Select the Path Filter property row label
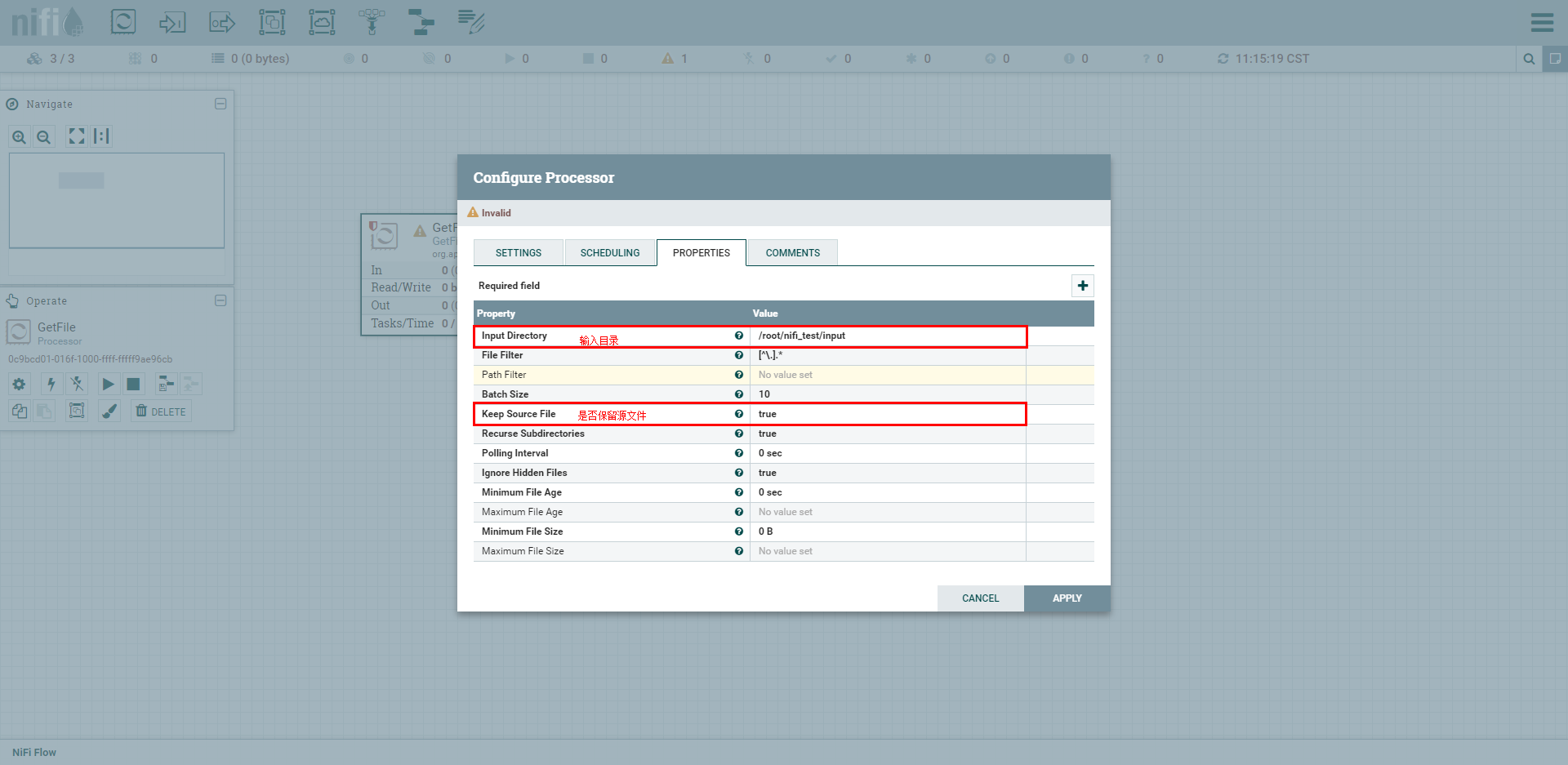Viewport: 1568px width, 765px height. tap(504, 375)
